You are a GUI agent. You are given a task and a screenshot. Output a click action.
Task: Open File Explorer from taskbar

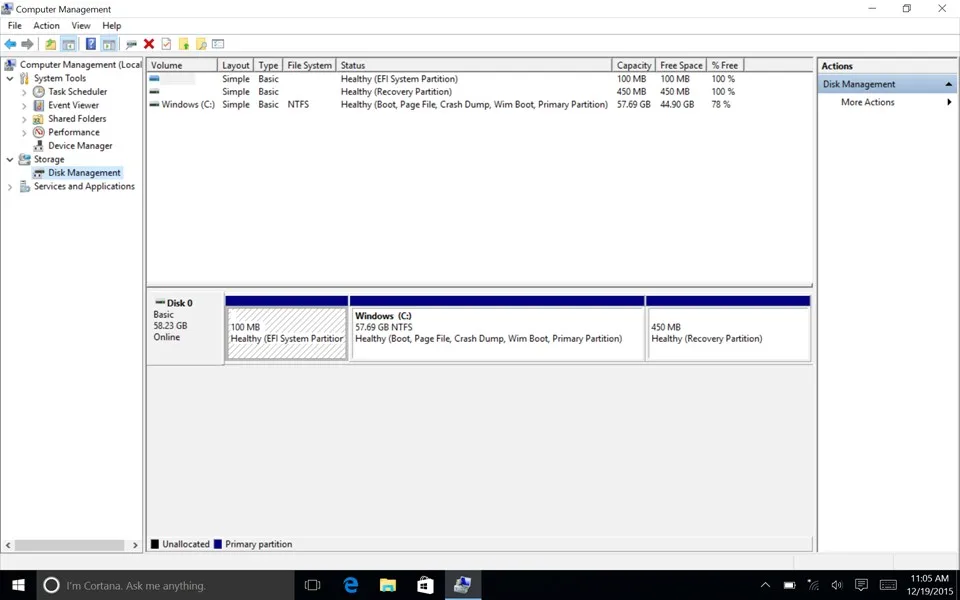tap(388, 585)
